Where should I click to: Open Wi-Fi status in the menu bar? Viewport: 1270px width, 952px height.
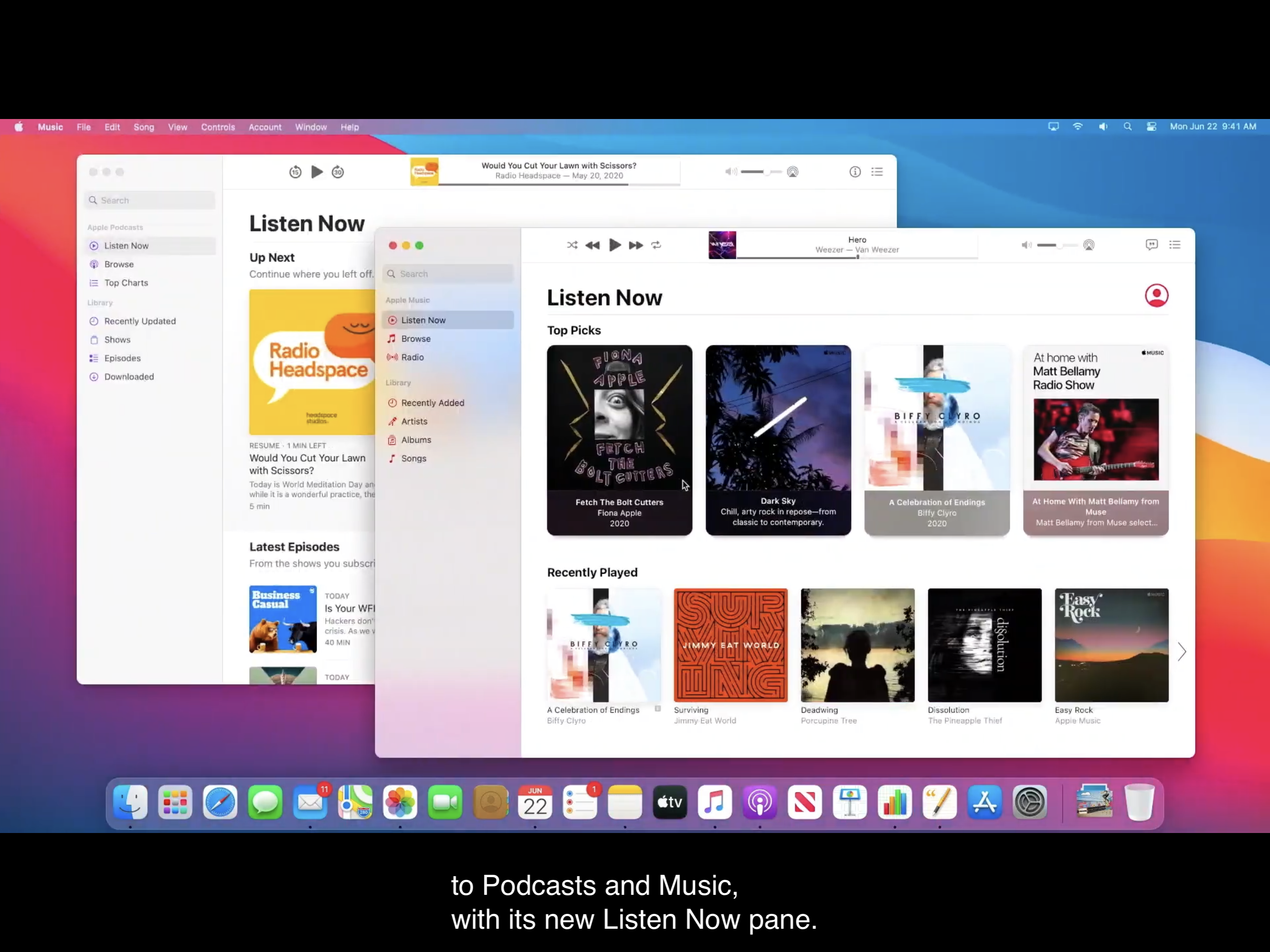[1078, 127]
